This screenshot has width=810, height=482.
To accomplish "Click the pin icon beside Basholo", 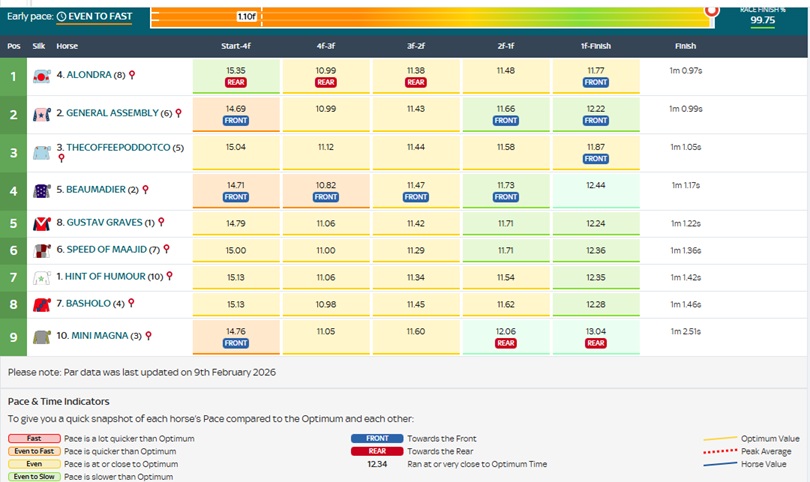I will (131, 303).
